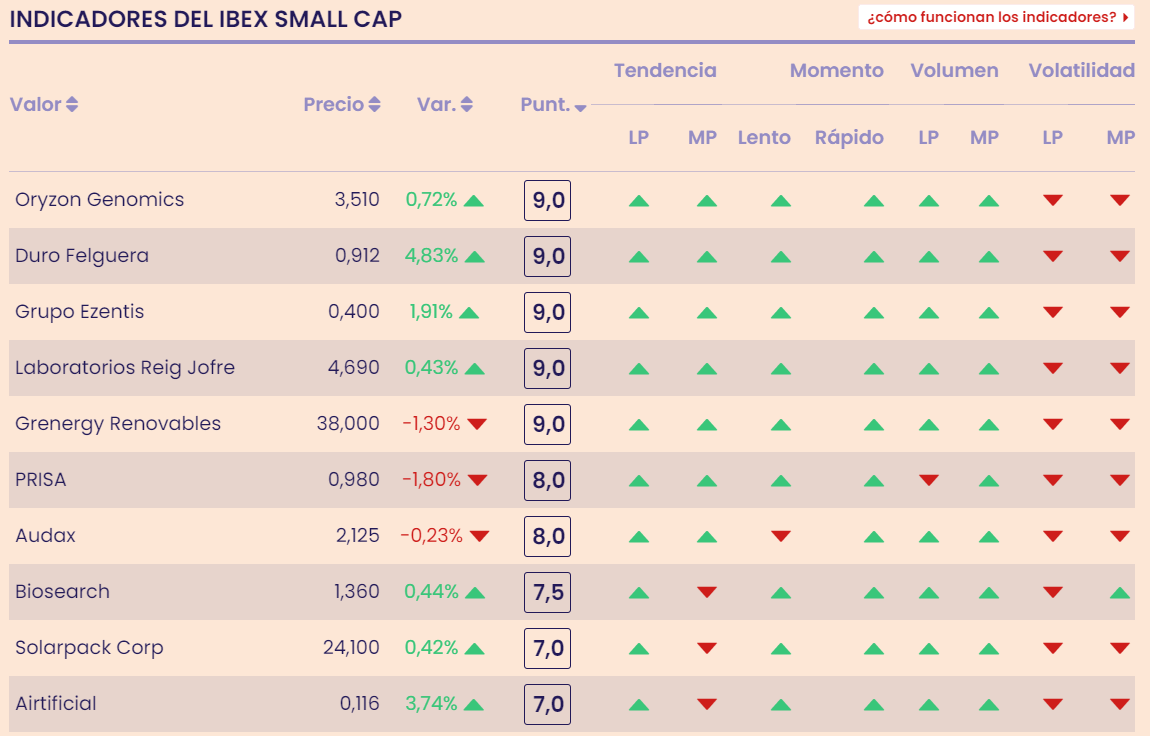Click Audax red Momento Lento down arrow
1150x736 pixels.
781,537
